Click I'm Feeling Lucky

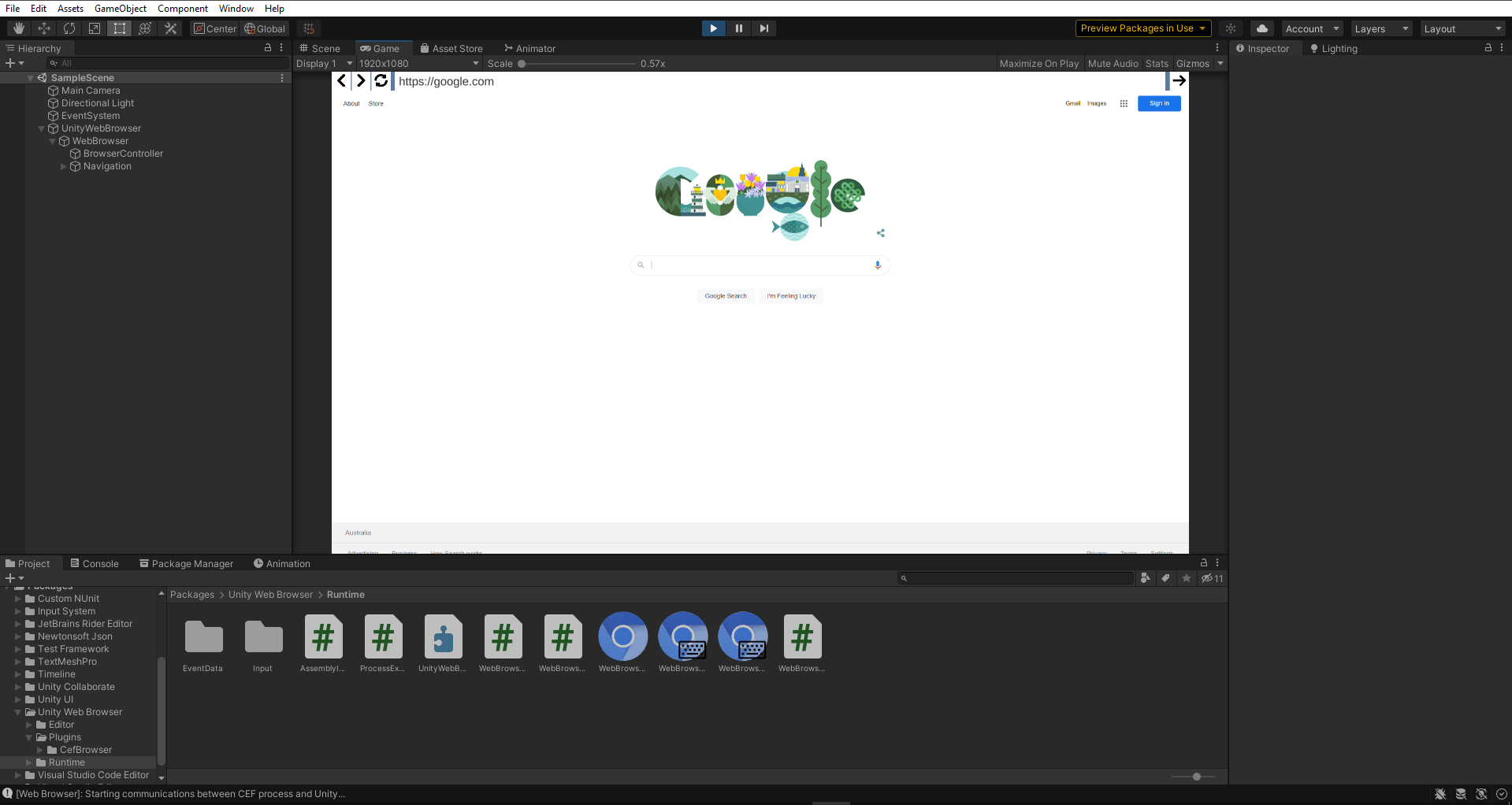click(x=790, y=295)
